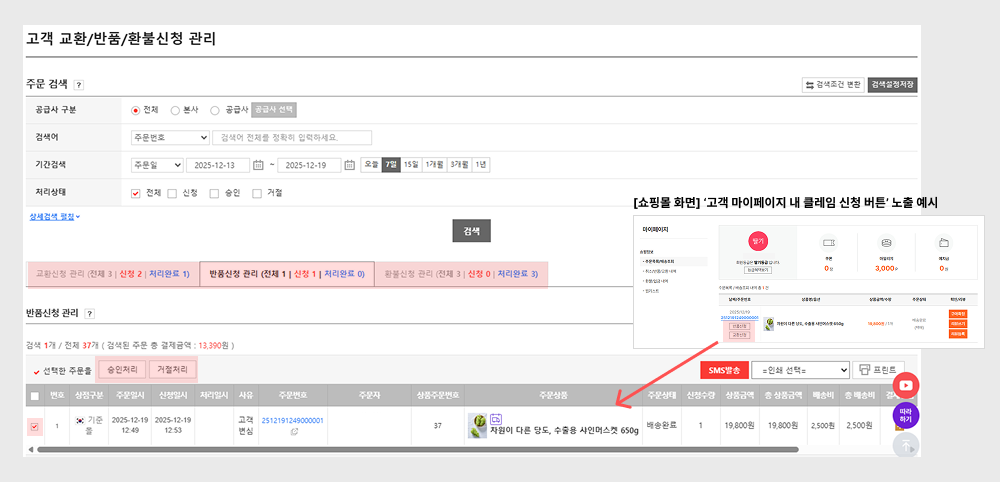This screenshot has height=482, width=1000.
Task: Select the 1년 period button
Action: click(x=481, y=165)
